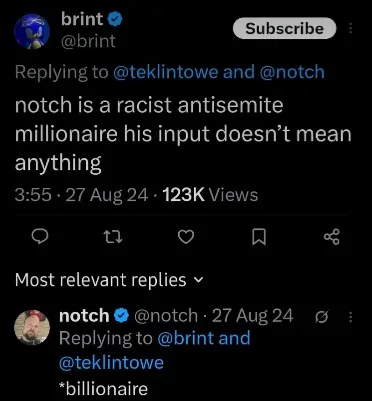Open the @teklintowe mention in brint's tweet
372x401 pixels.
click(166, 72)
